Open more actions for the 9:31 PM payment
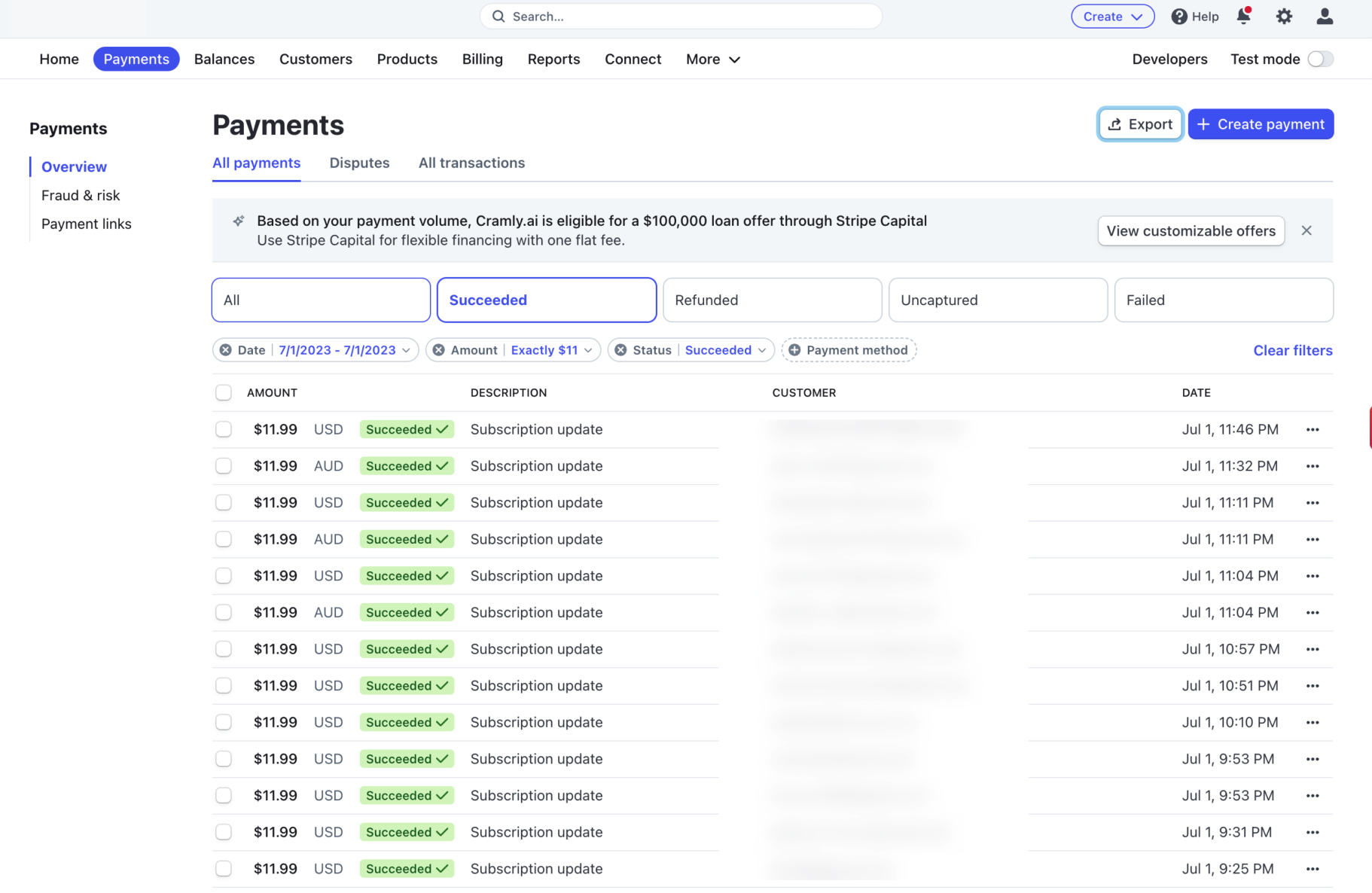 point(1313,832)
